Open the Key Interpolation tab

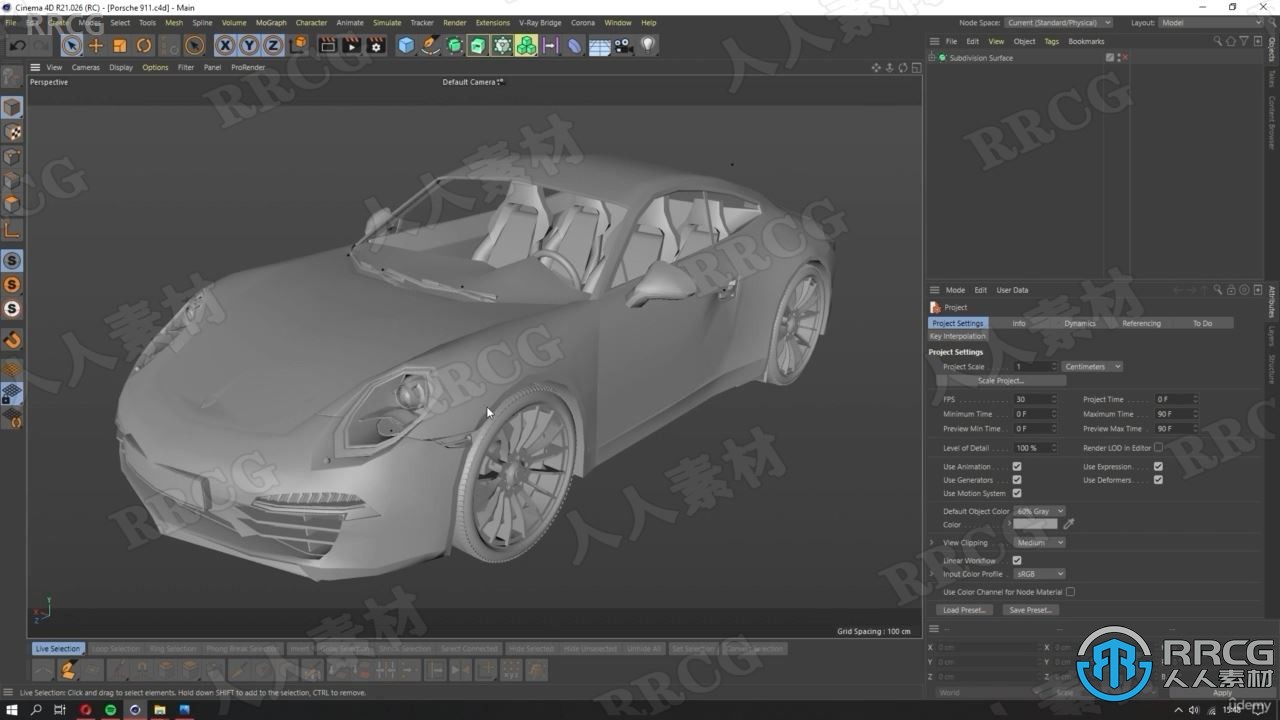coord(958,336)
